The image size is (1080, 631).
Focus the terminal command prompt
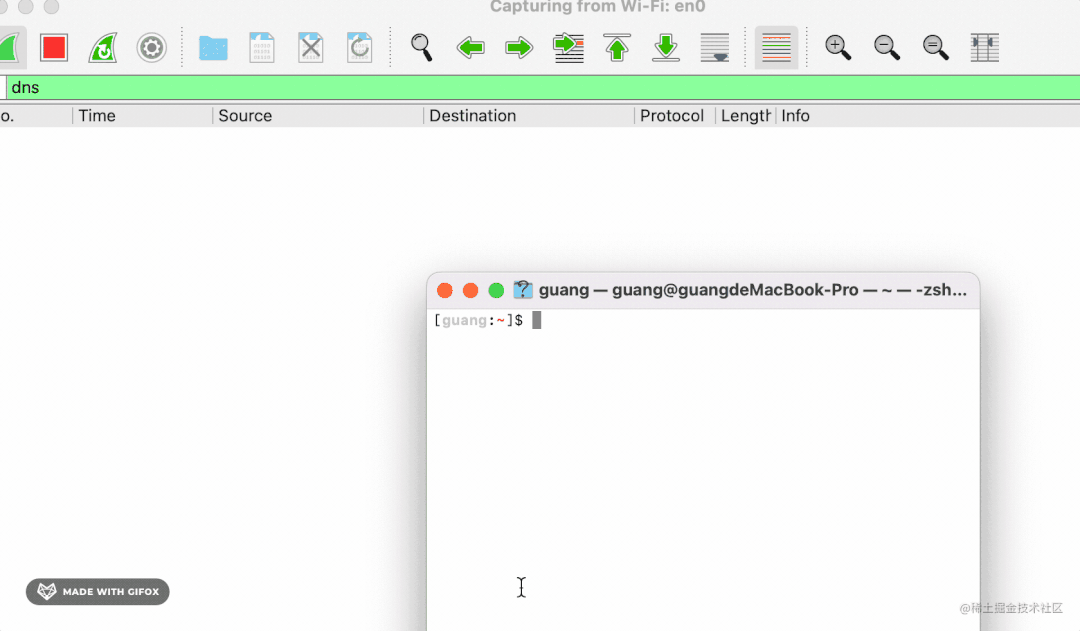pos(537,320)
